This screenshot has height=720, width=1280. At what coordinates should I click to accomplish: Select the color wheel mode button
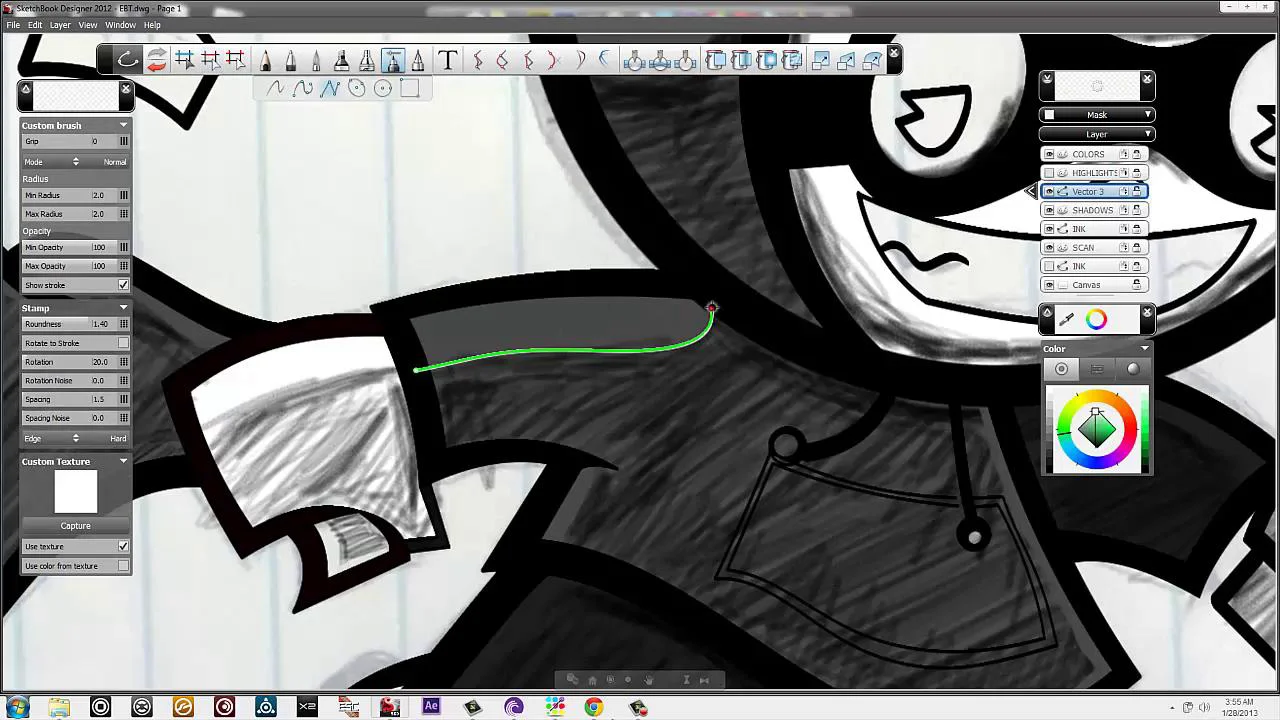click(x=1062, y=369)
